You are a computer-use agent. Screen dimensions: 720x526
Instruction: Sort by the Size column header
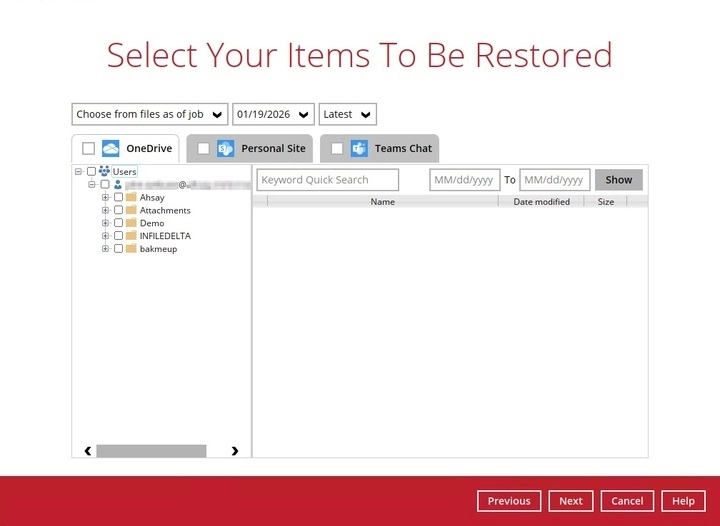pyautogui.click(x=606, y=201)
